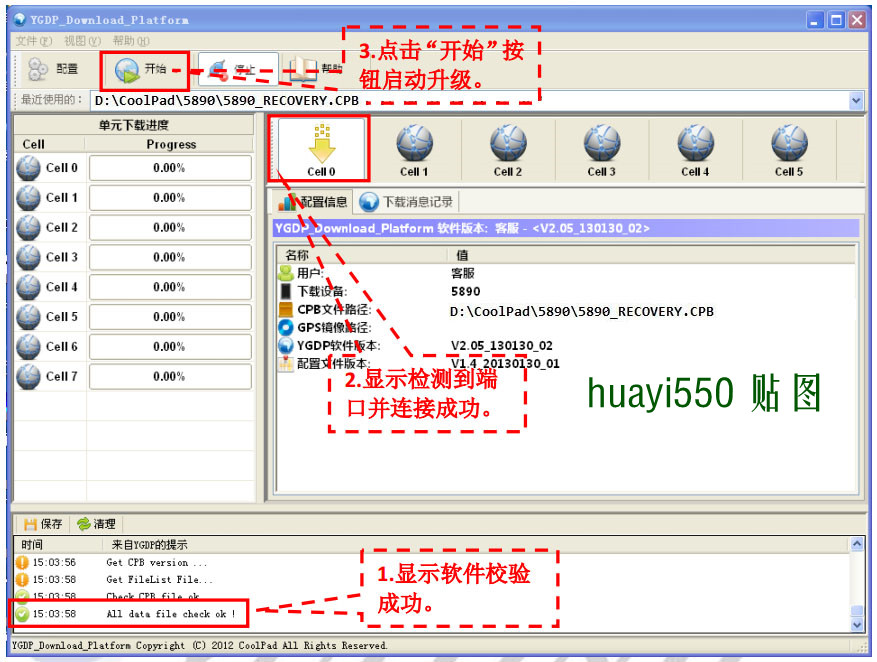877x662 pixels.
Task: Click the 配置 (configure) toolbar button
Action: coord(53,69)
